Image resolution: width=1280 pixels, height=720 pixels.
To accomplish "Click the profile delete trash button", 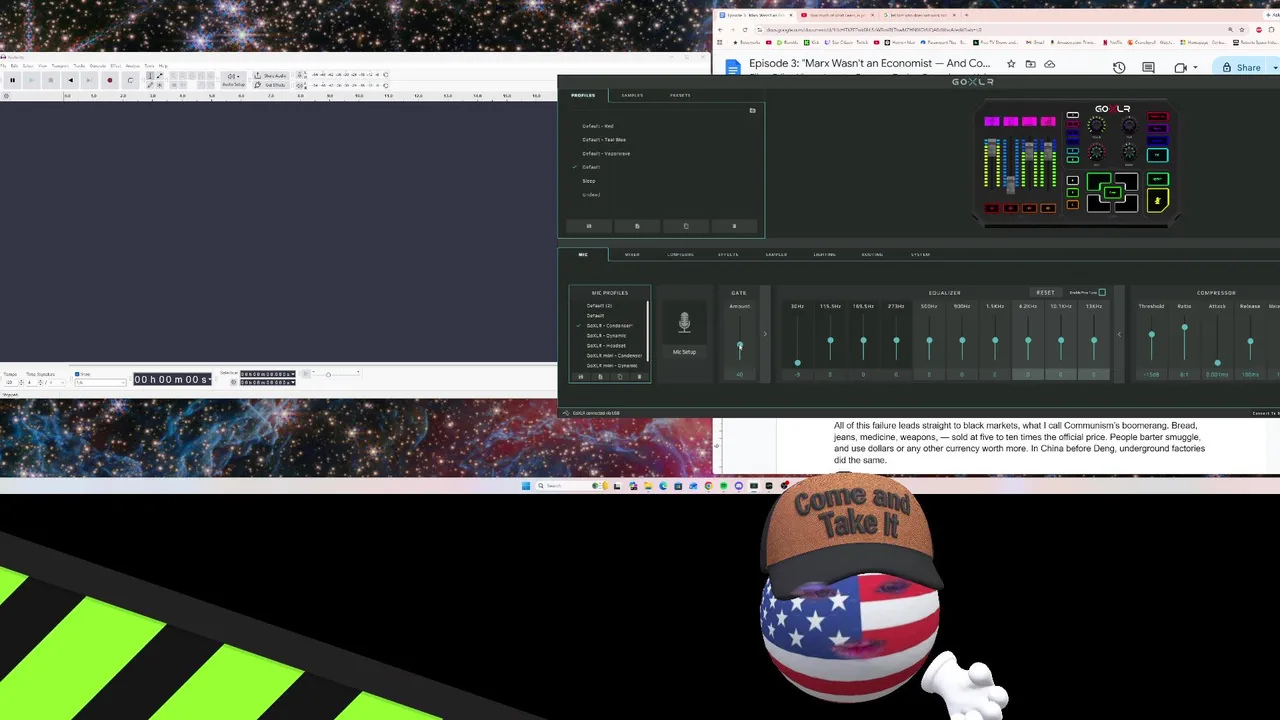I will (734, 226).
